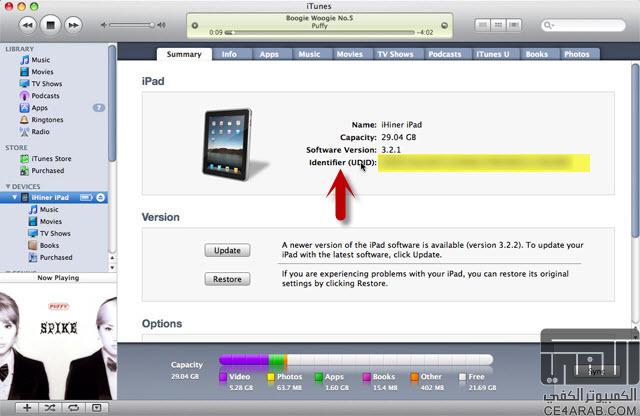Switch to the Movies tab
Screen dimensions: 640x416
click(350, 54)
